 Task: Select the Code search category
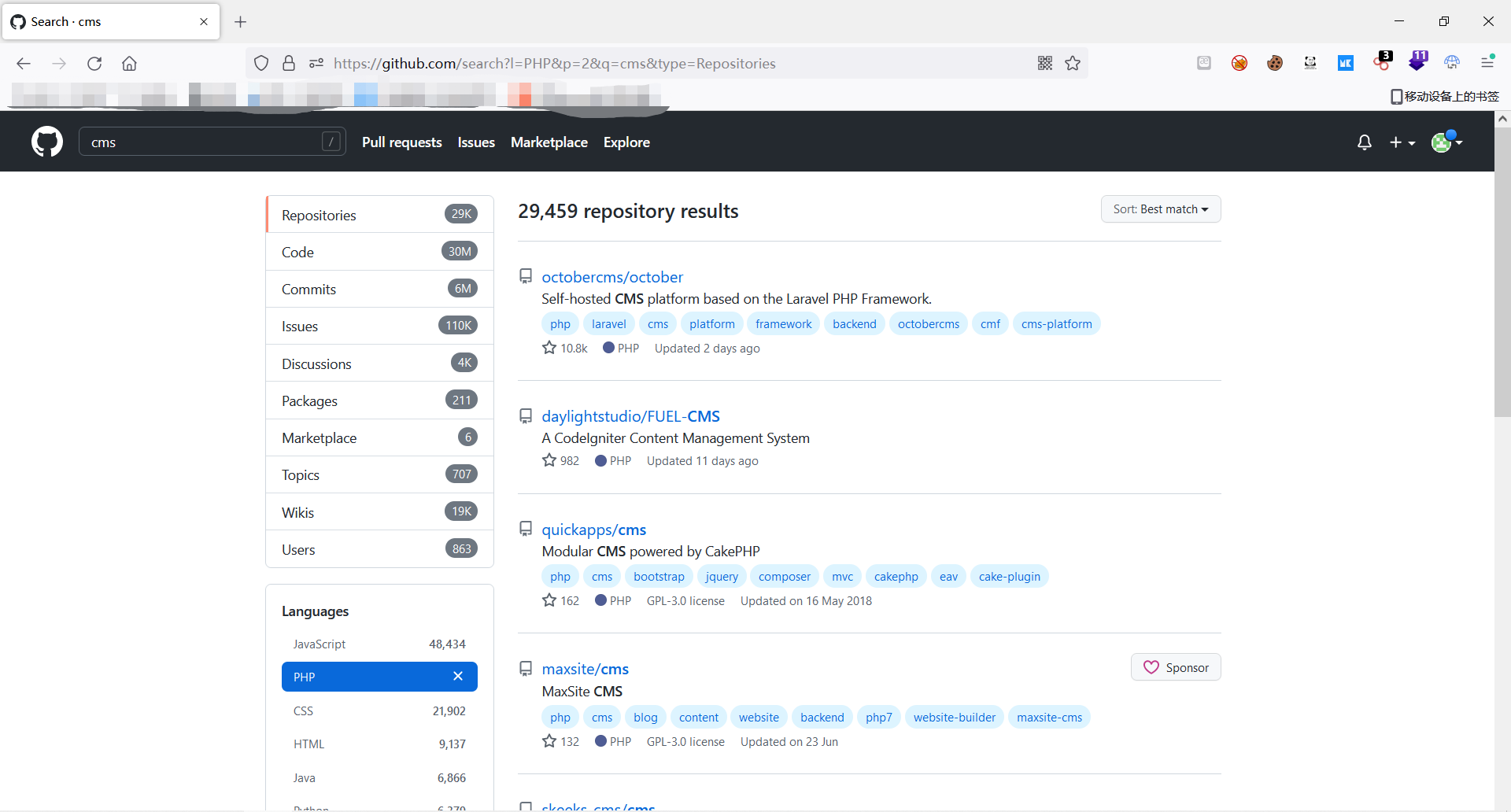380,252
